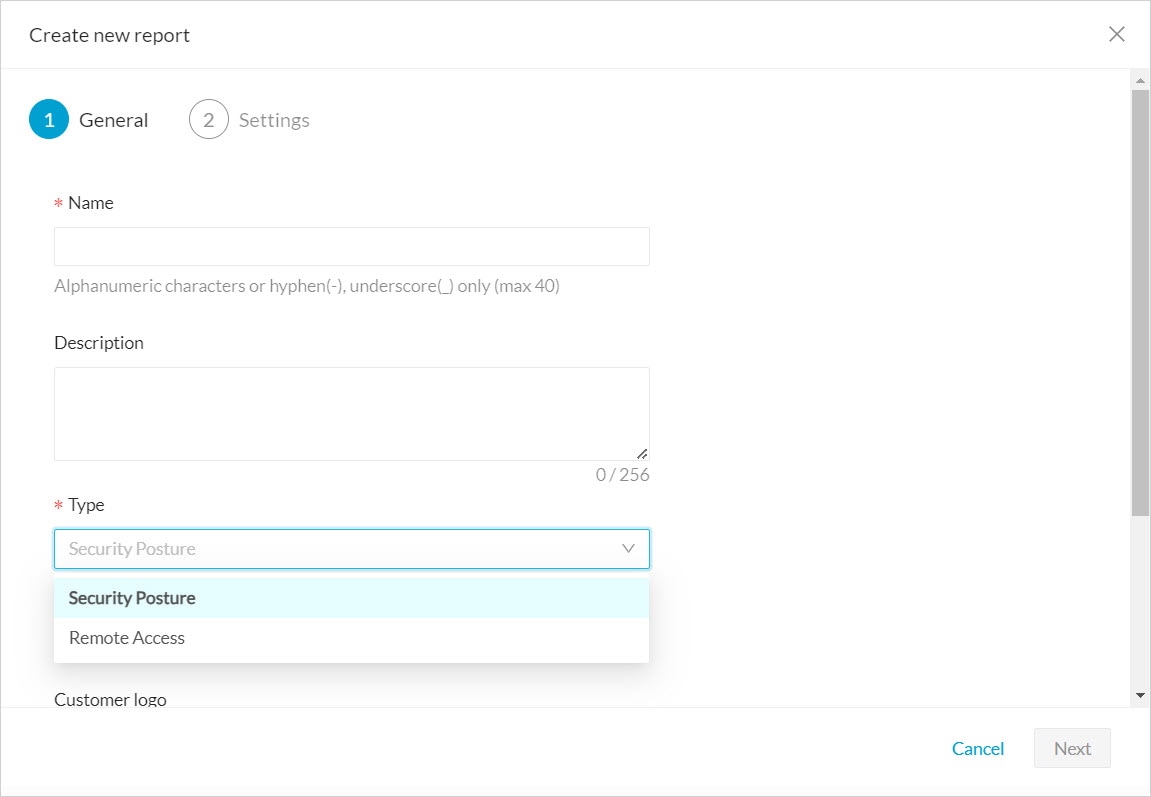Click the step 2 circle icon
Image resolution: width=1151 pixels, height=797 pixels.
click(208, 120)
